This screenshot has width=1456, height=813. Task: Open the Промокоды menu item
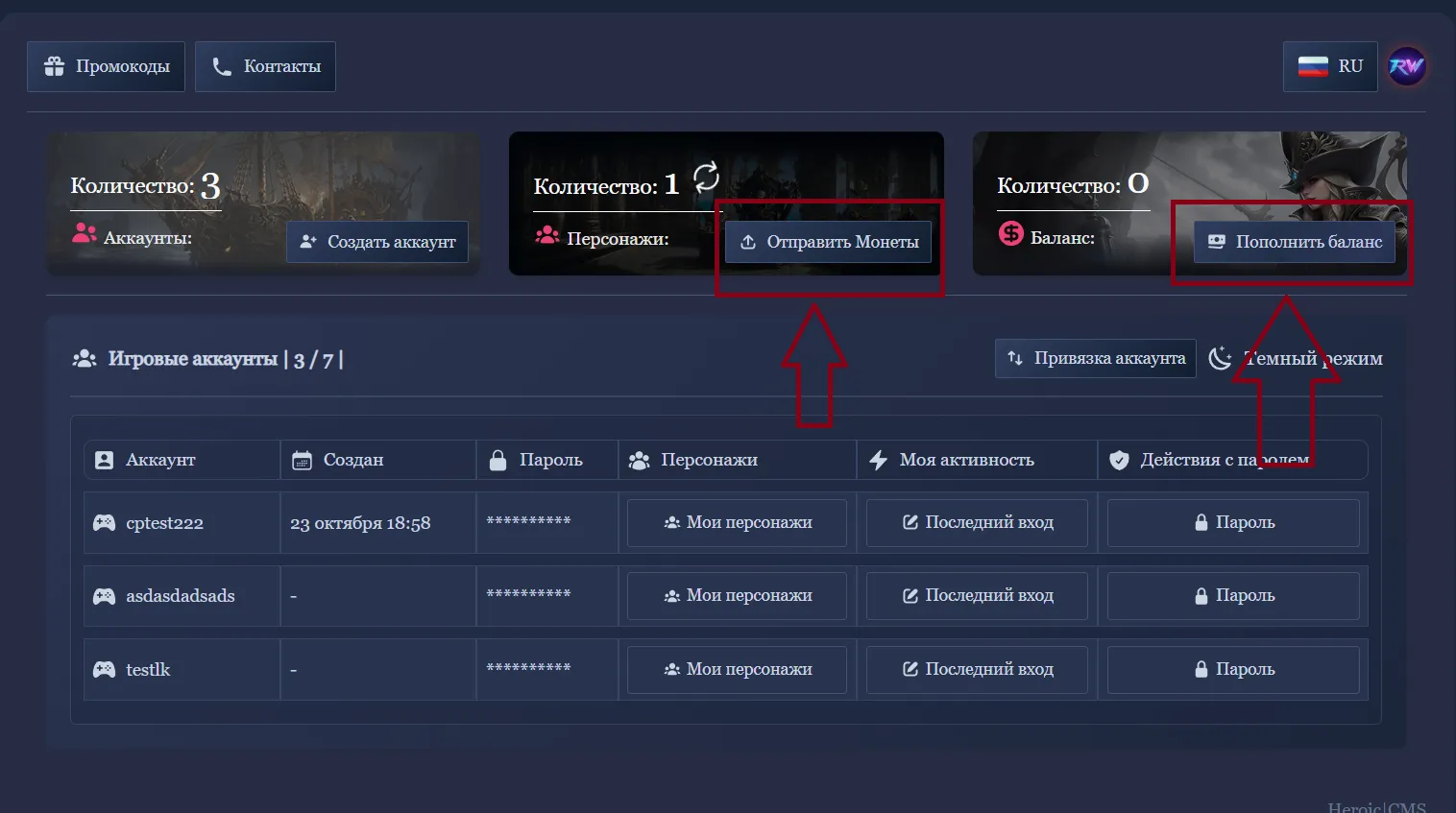point(106,66)
